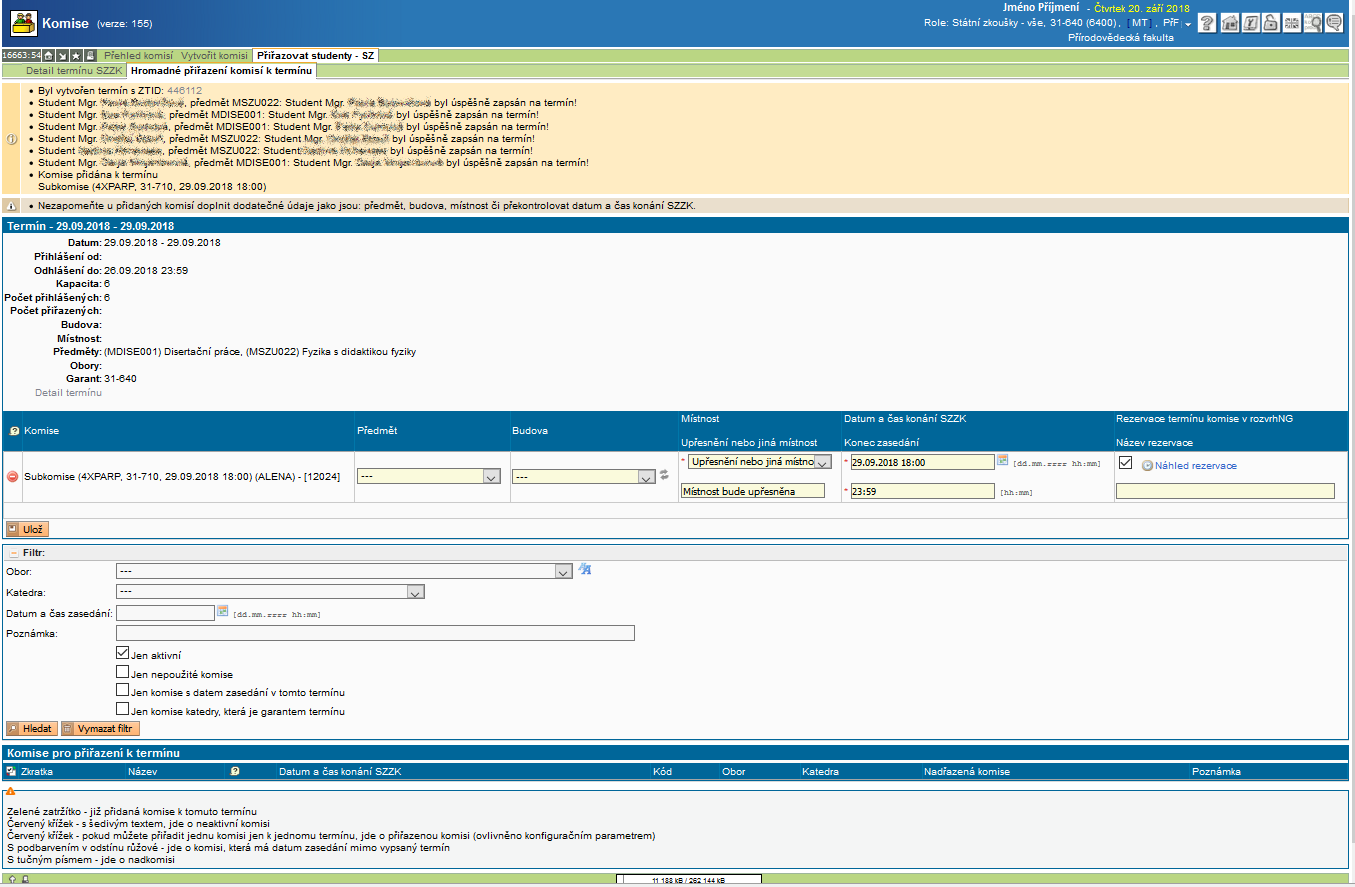Switch language with the British flag icon

[x=1292, y=23]
